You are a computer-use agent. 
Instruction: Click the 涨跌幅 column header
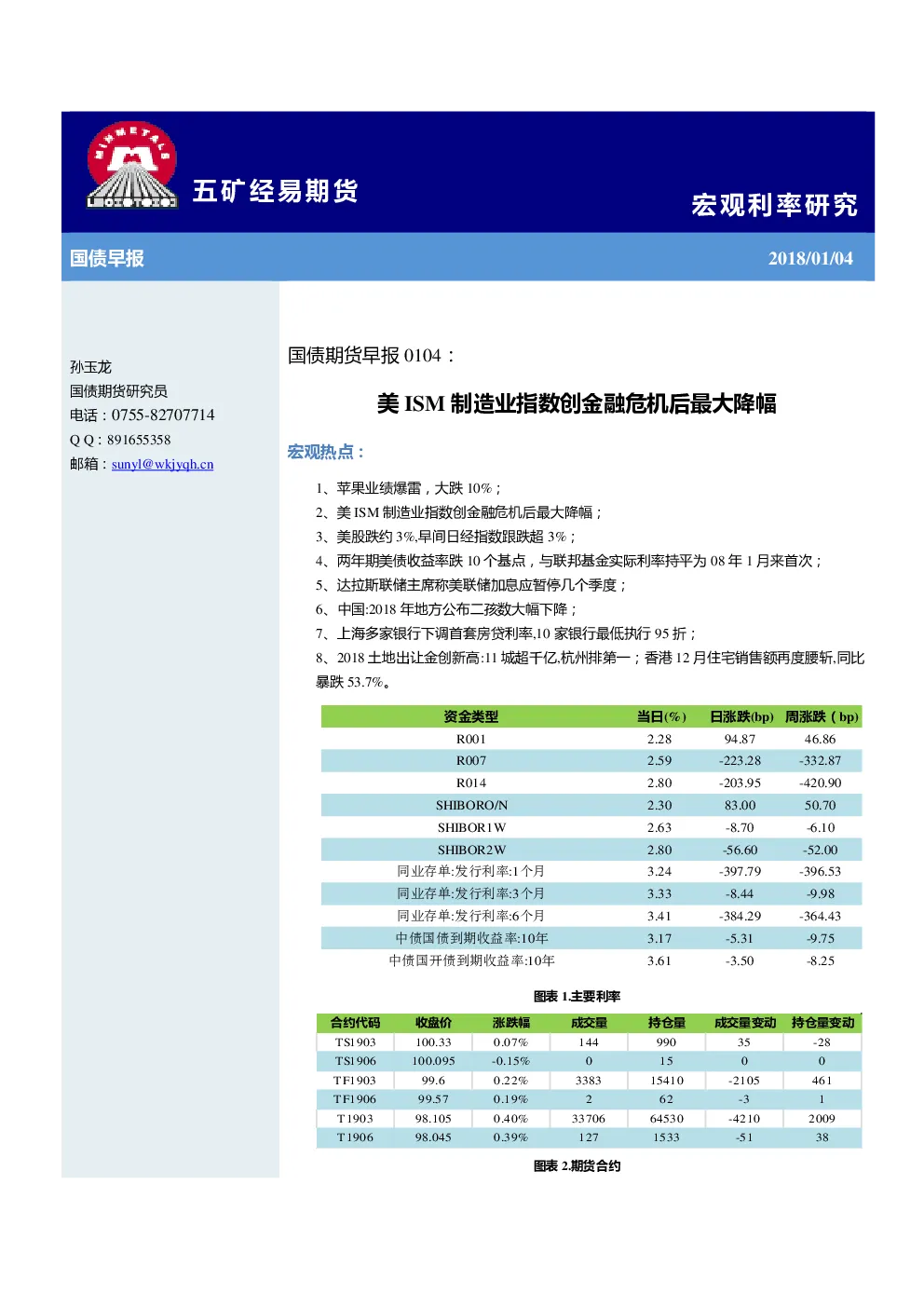pyautogui.click(x=510, y=1023)
